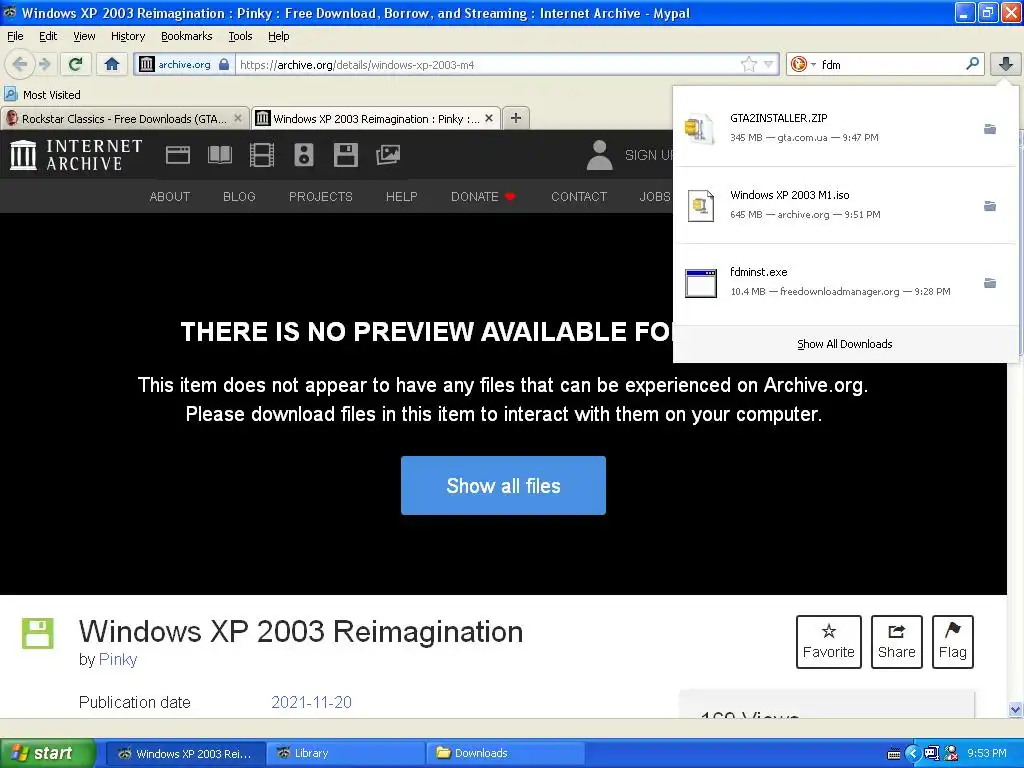Open the Windows Start button
This screenshot has height=768, width=1024.
pos(48,753)
